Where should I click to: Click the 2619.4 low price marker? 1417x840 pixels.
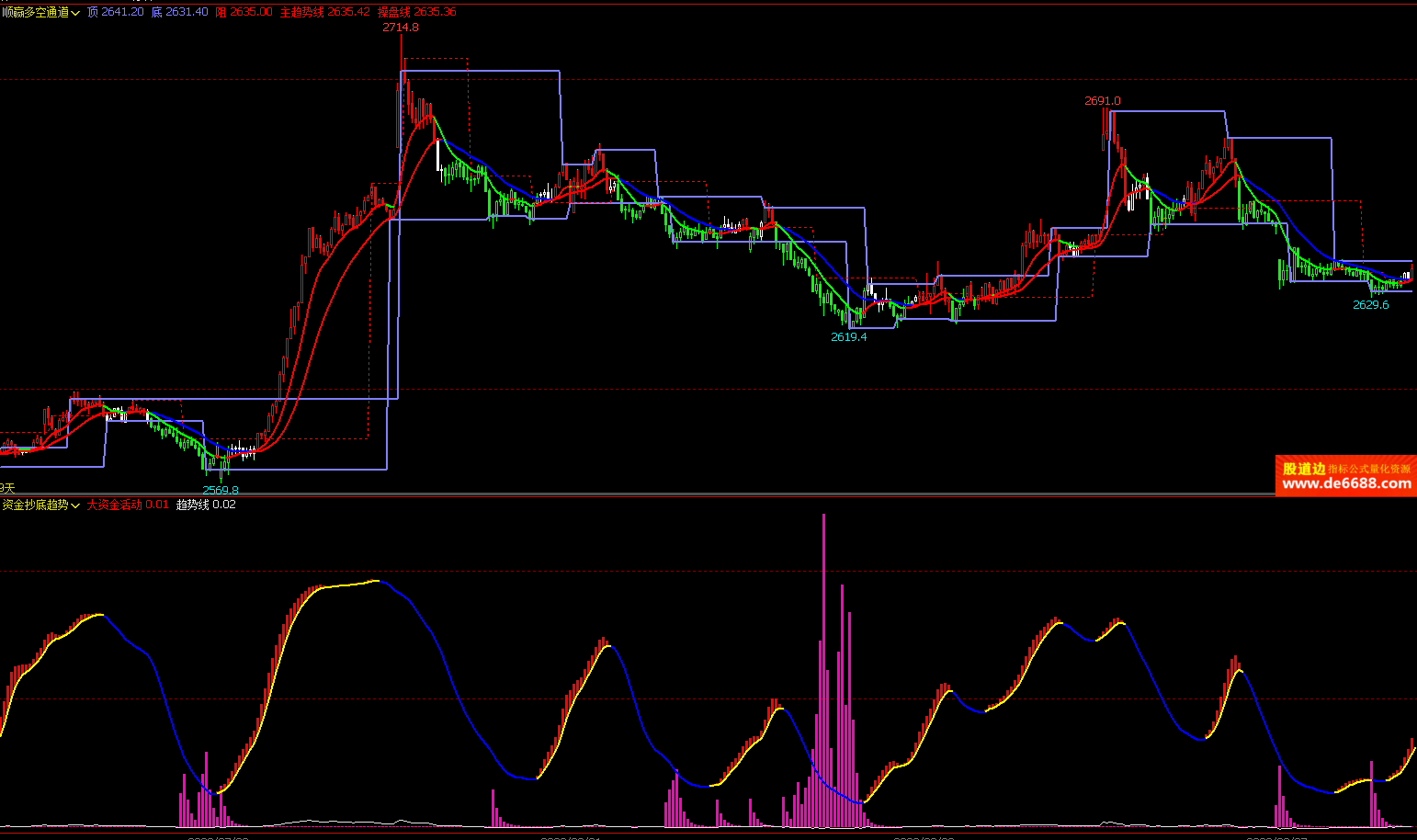coord(849,337)
